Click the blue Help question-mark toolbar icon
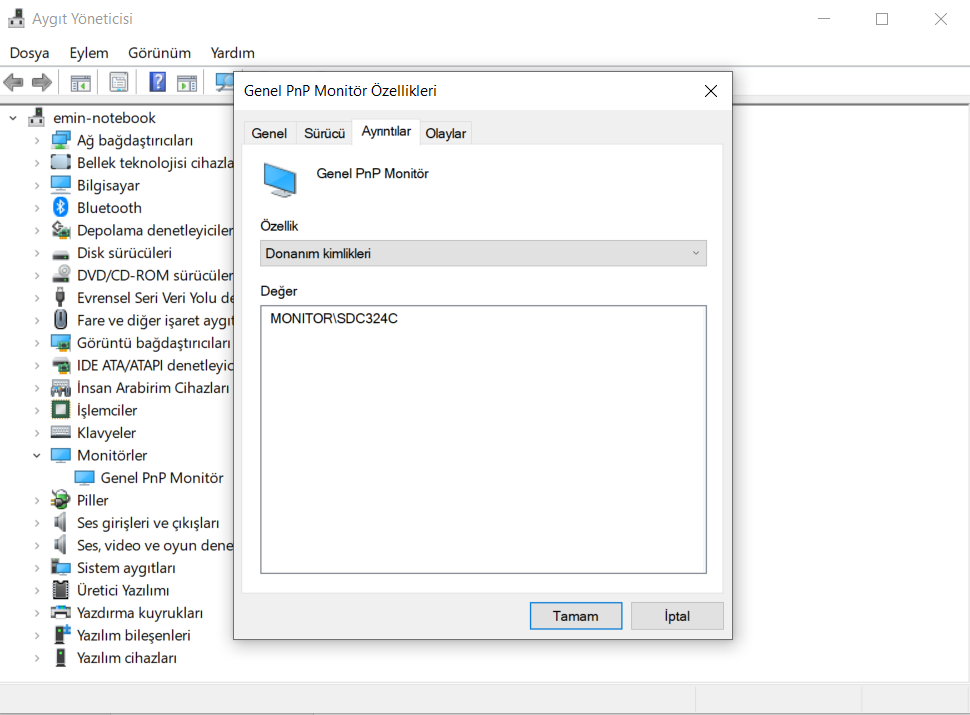 click(x=158, y=82)
